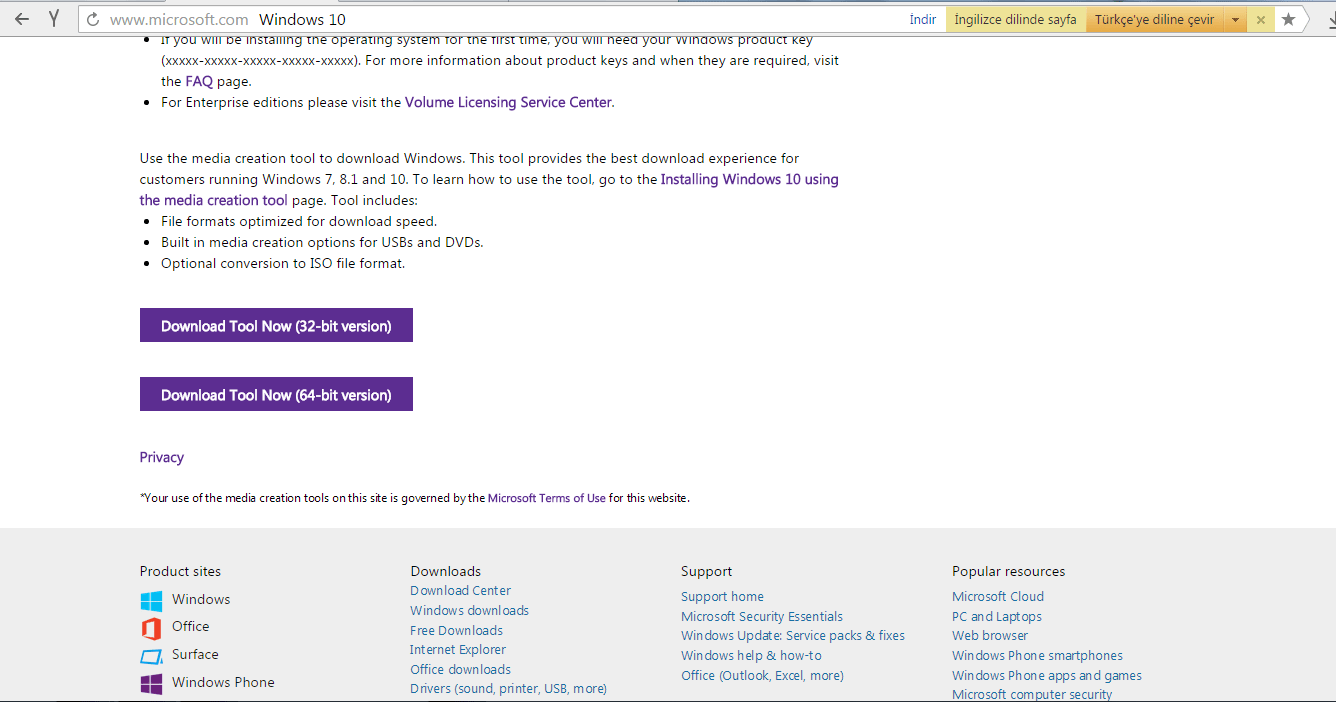Open Drivers (sound, printer, USB, more) link
This screenshot has width=1336, height=702.
point(508,688)
